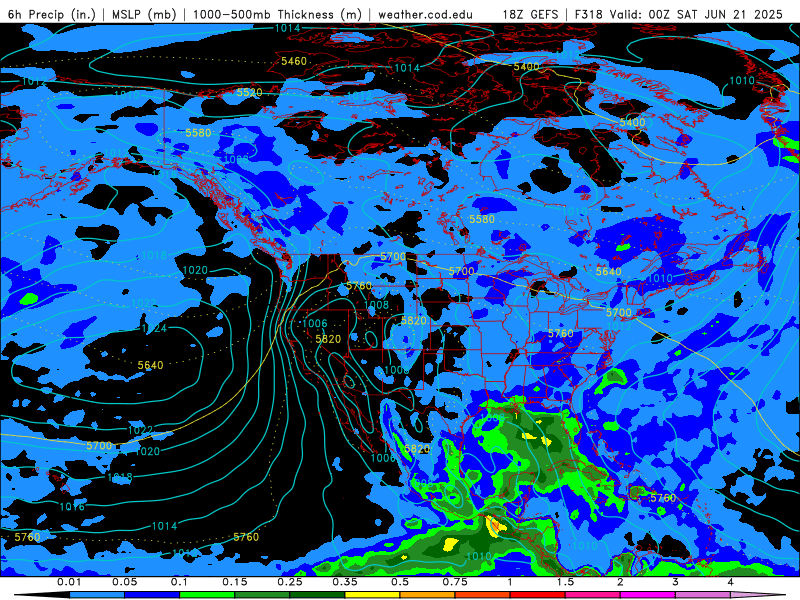Viewport: 800px width, 600px height.
Task: Click the magenta 2 inch legend swatch
Action: (648, 595)
